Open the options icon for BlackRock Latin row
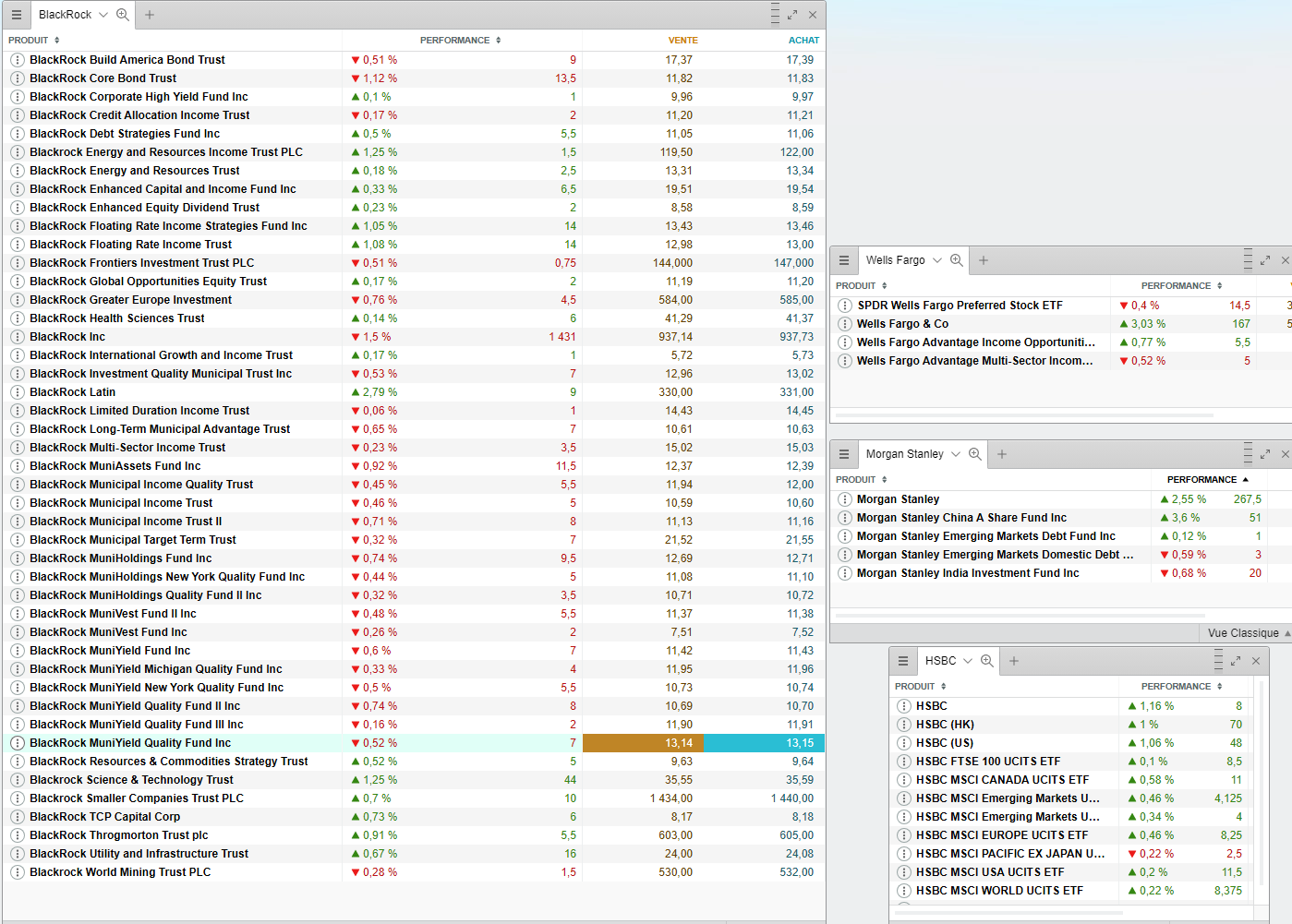The width and height of the screenshot is (1292, 924). click(x=18, y=392)
